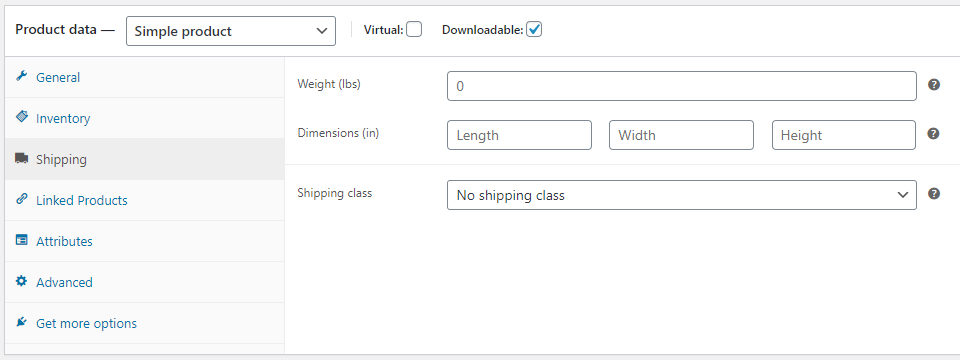Open the Simple product type dropdown
This screenshot has height=360, width=960.
pos(231,31)
